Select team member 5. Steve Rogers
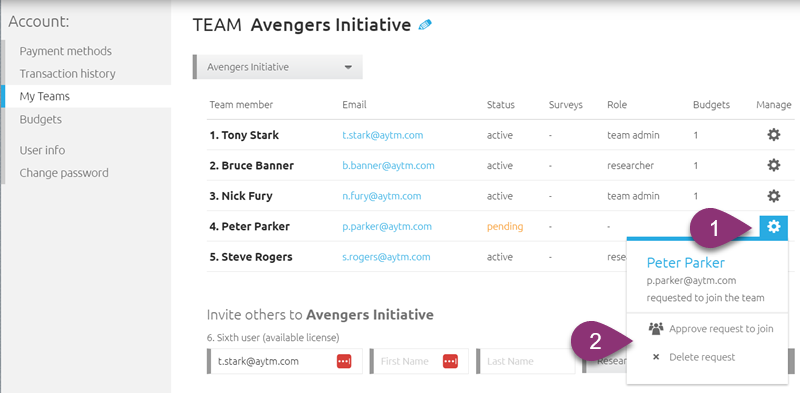 tap(251, 257)
